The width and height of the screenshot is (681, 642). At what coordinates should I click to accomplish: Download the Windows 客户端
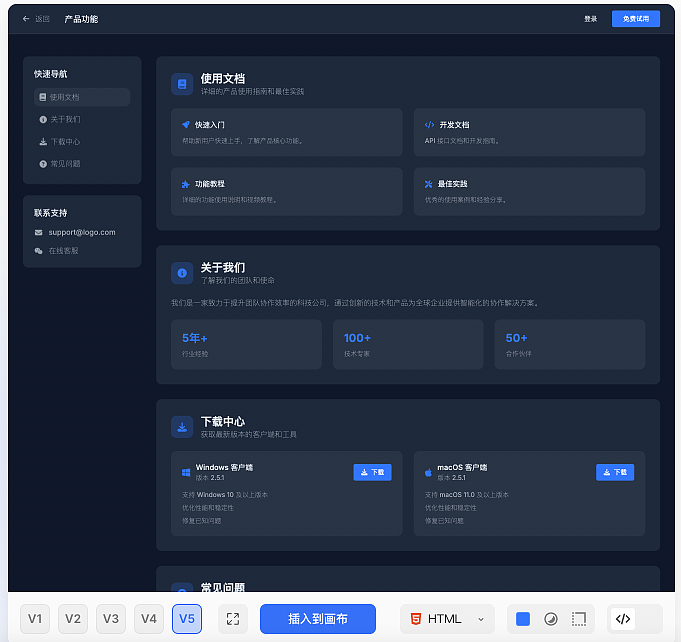pyautogui.click(x=372, y=472)
